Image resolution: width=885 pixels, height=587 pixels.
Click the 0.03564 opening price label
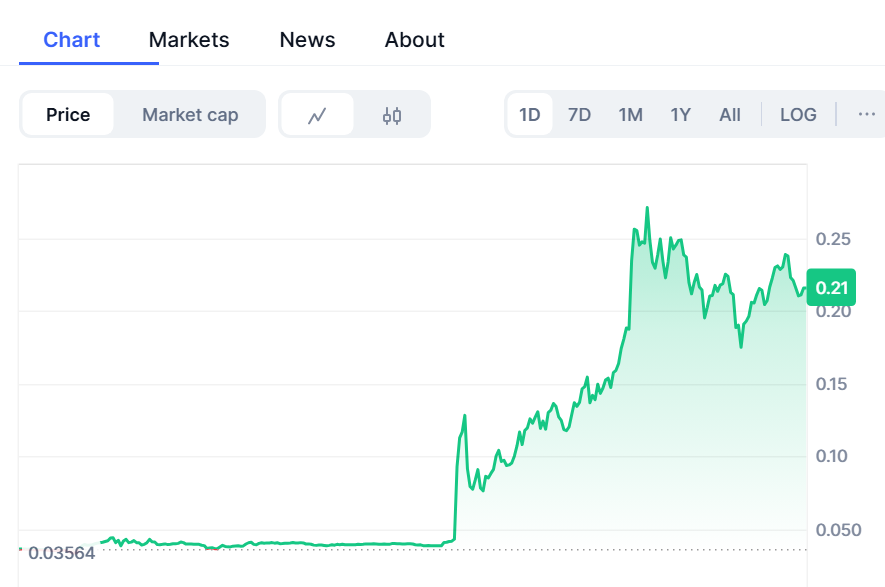[62, 552]
